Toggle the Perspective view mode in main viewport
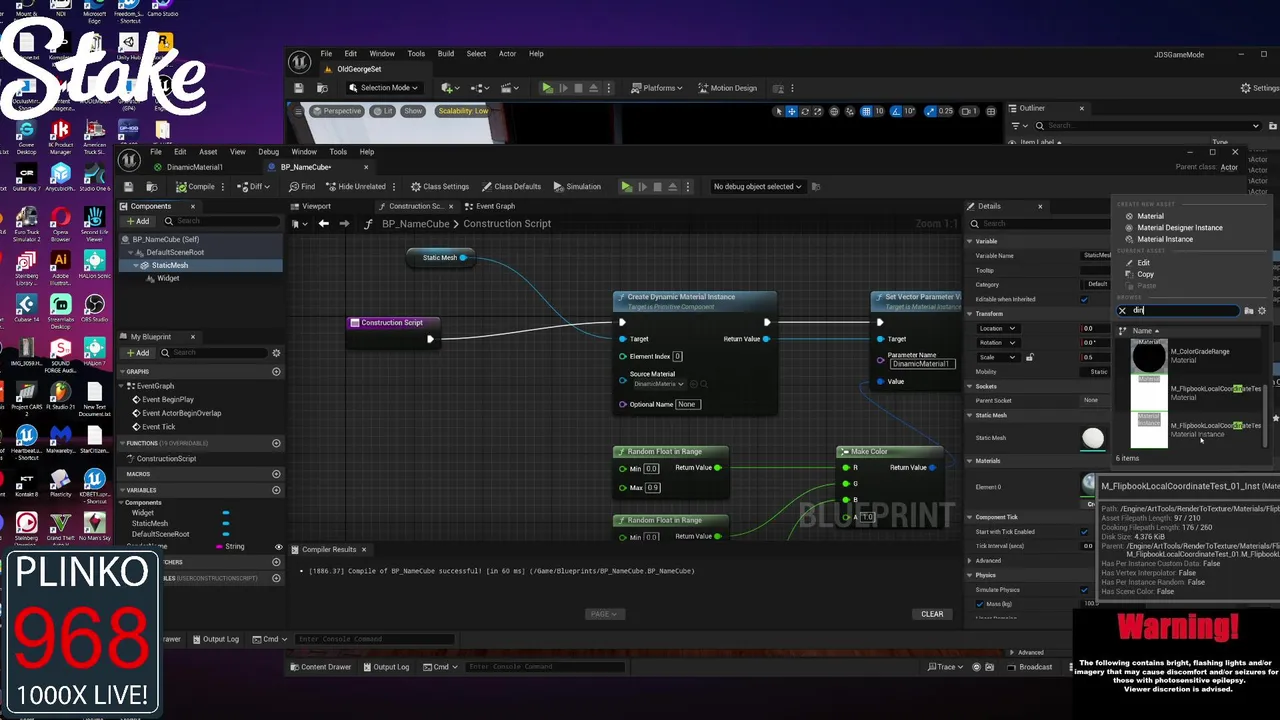The height and width of the screenshot is (720, 1280). [x=337, y=111]
